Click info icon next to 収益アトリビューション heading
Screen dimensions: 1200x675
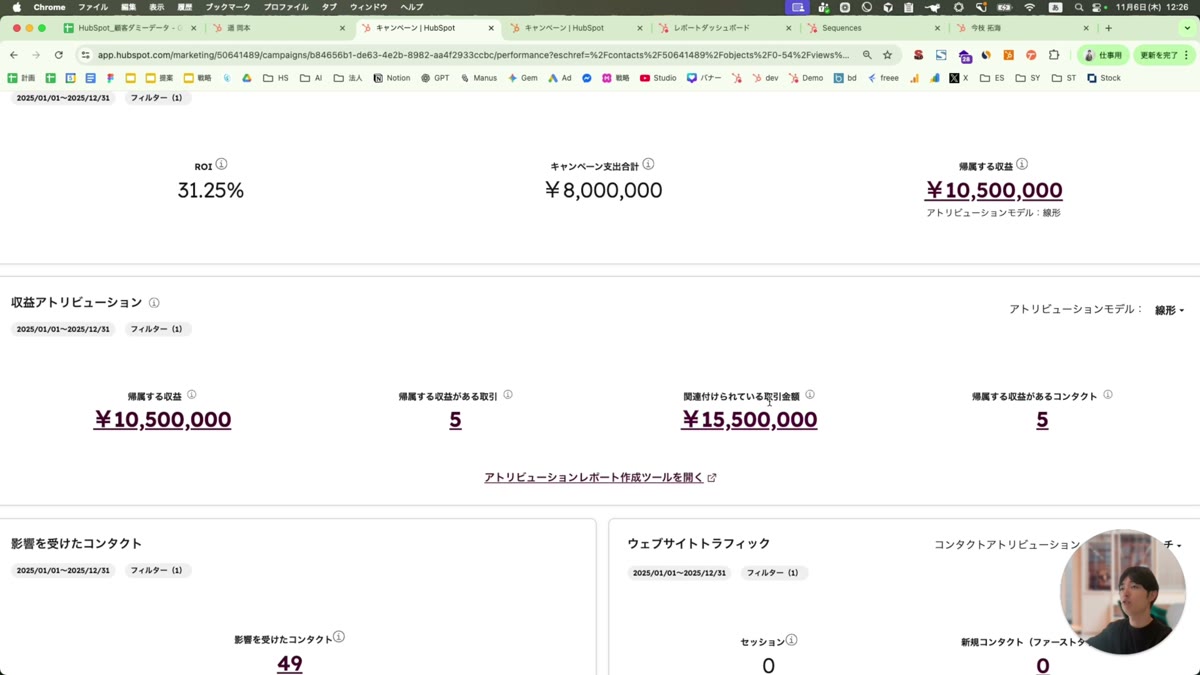pyautogui.click(x=154, y=303)
